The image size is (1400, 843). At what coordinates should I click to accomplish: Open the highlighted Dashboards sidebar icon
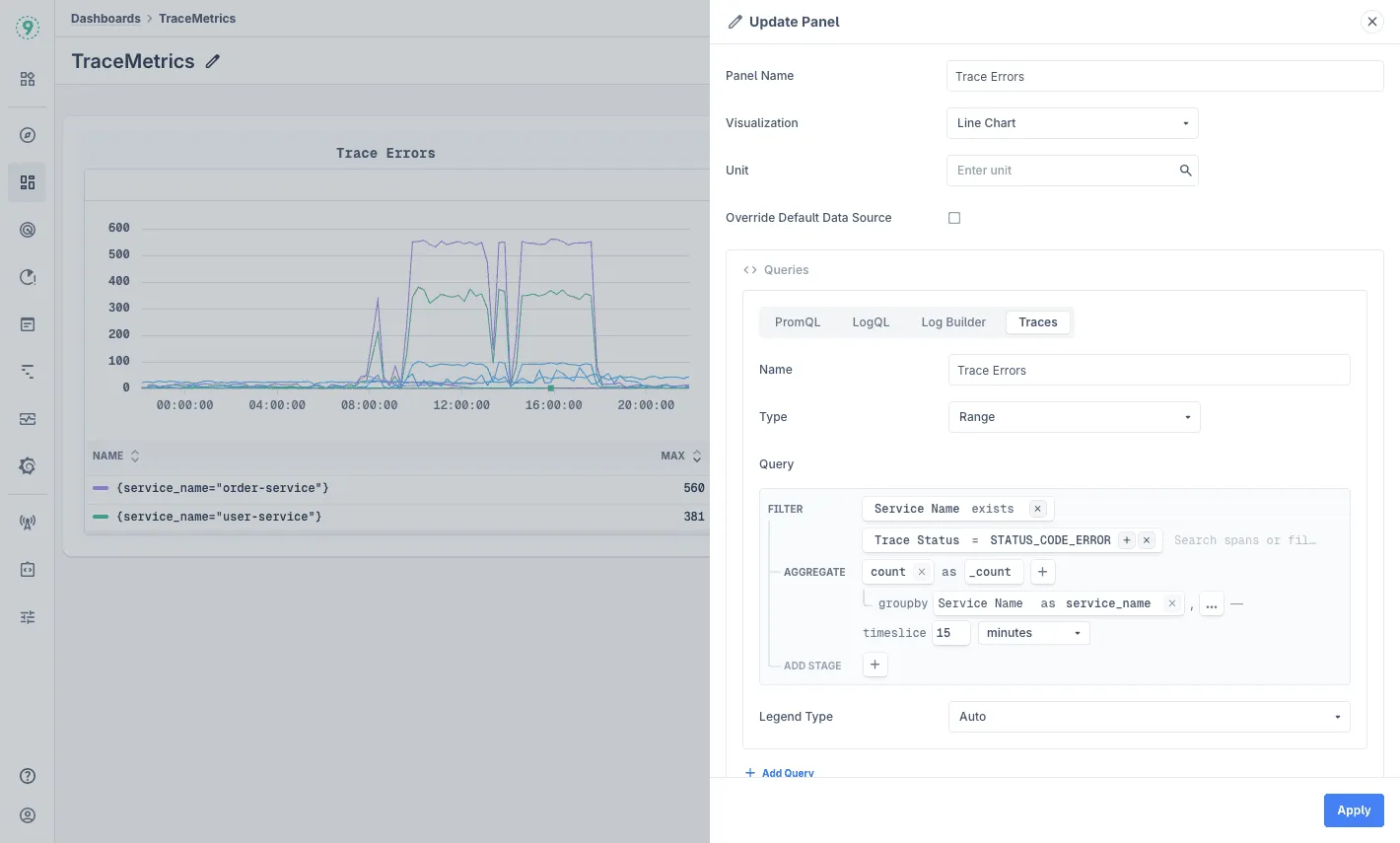click(x=28, y=182)
